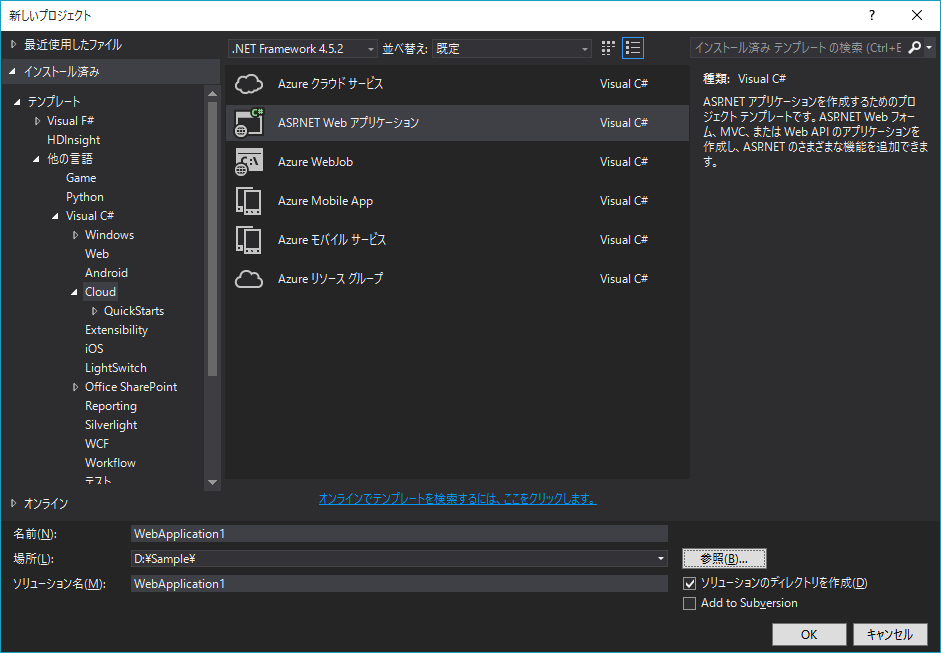Select WCF template category
941x653 pixels.
[x=97, y=444]
